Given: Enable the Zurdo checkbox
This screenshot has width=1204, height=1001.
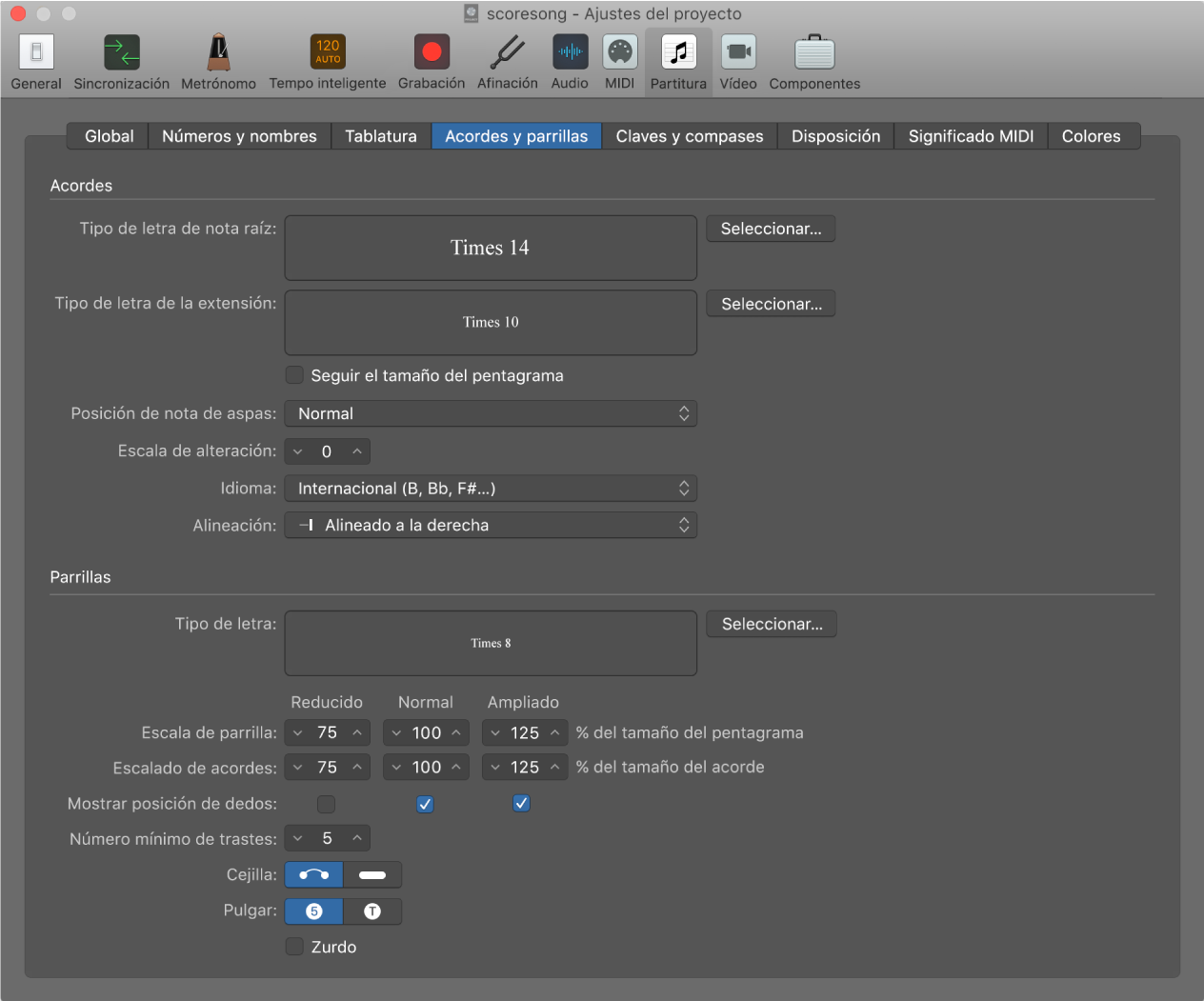Looking at the screenshot, I should click(x=294, y=947).
